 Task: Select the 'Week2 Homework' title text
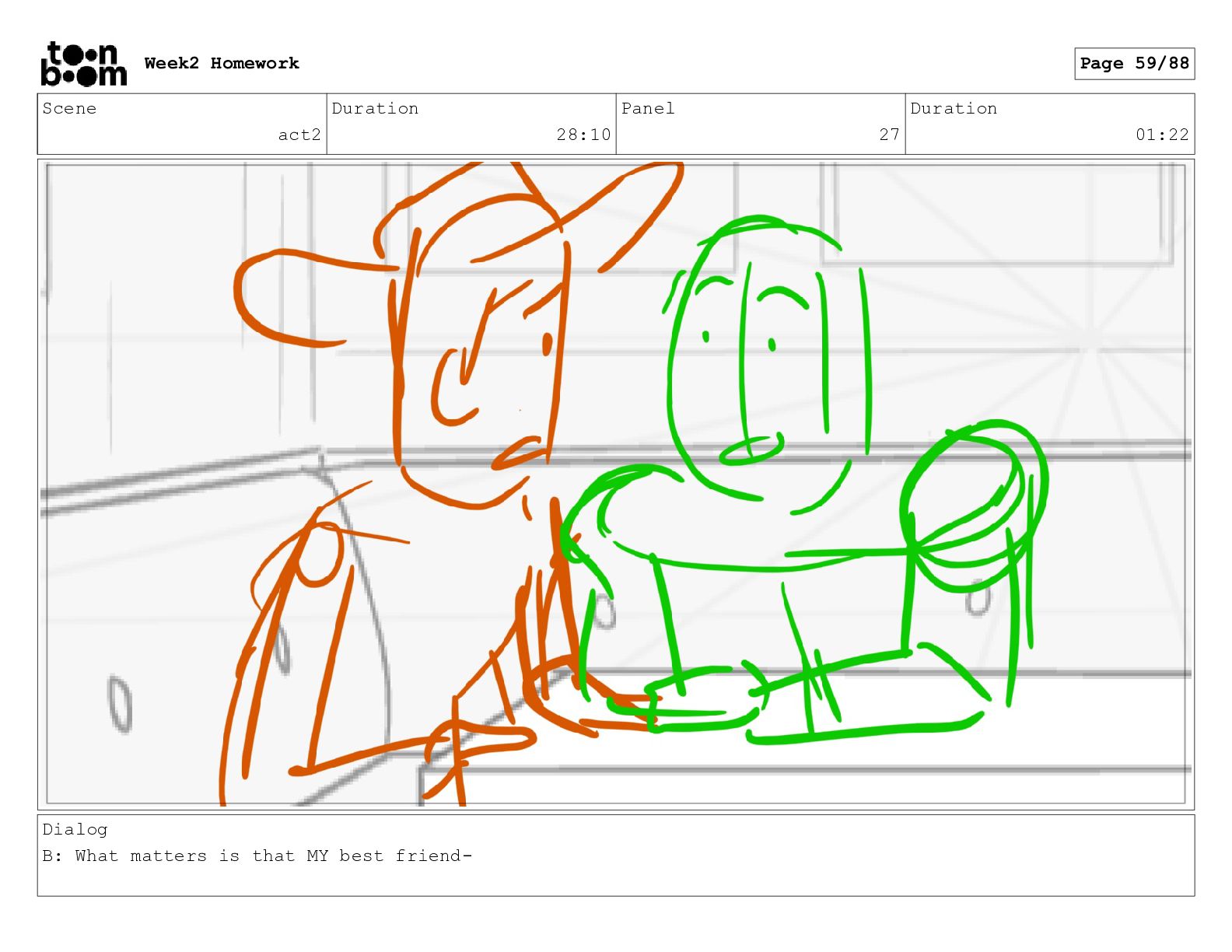222,63
